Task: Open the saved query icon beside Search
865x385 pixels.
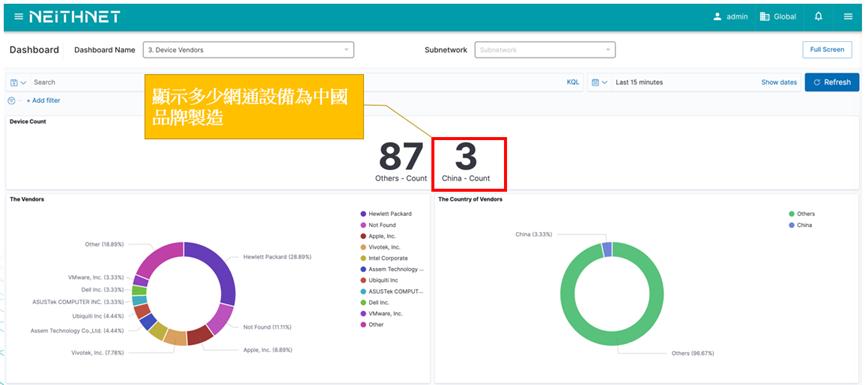Action: (18, 82)
